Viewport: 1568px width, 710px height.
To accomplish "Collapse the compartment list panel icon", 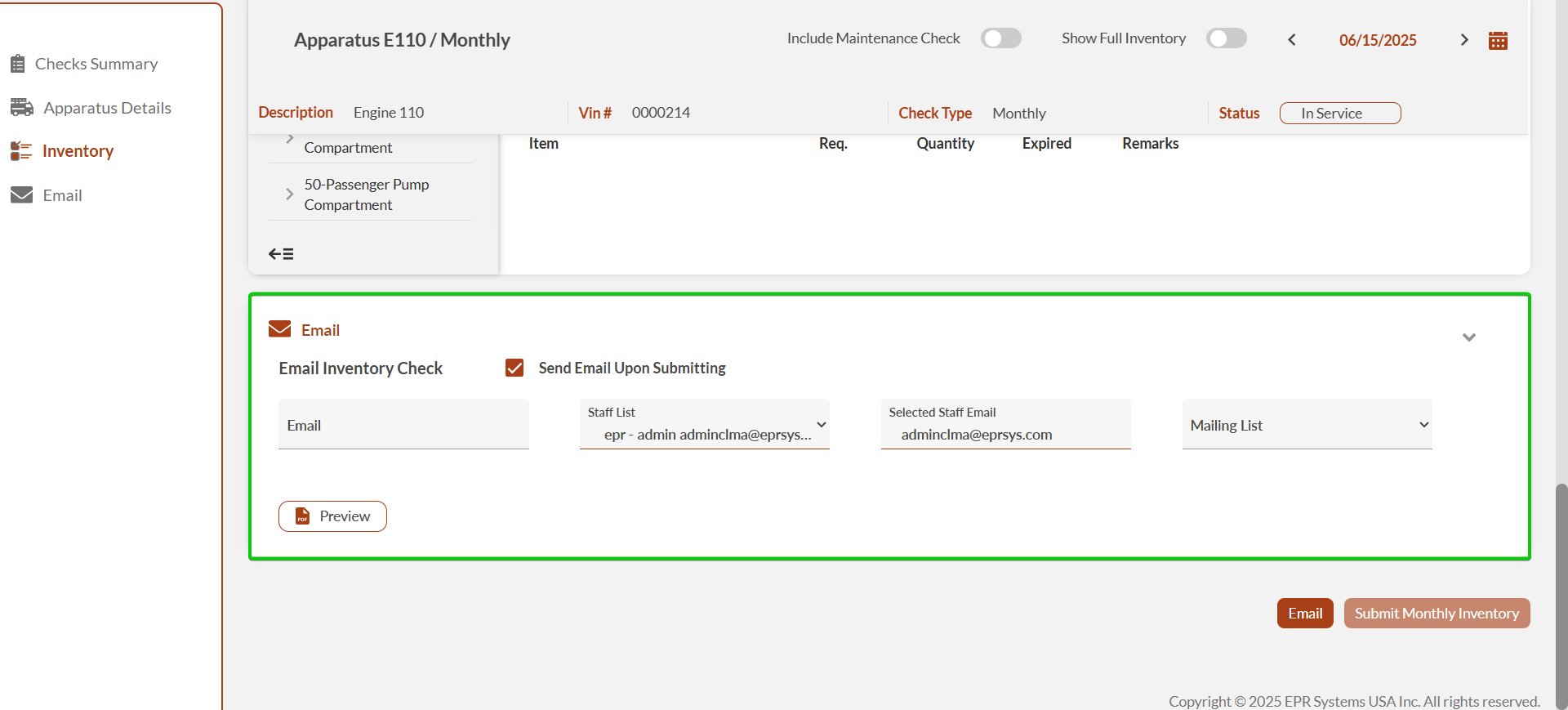I will (x=281, y=254).
